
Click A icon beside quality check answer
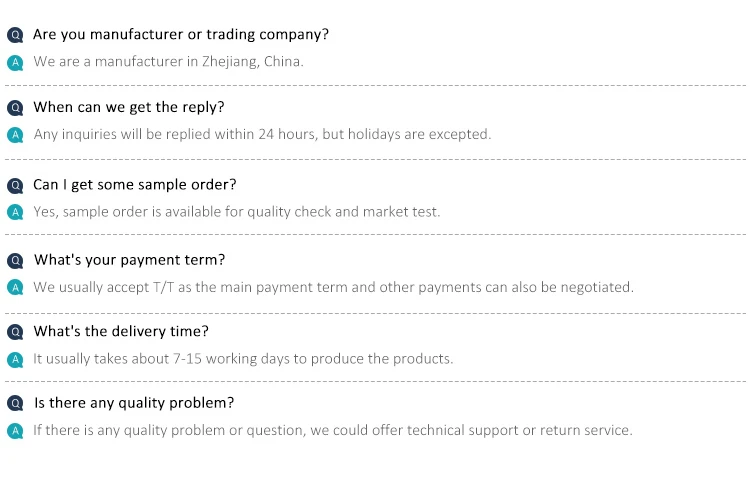pyautogui.click(x=15, y=212)
